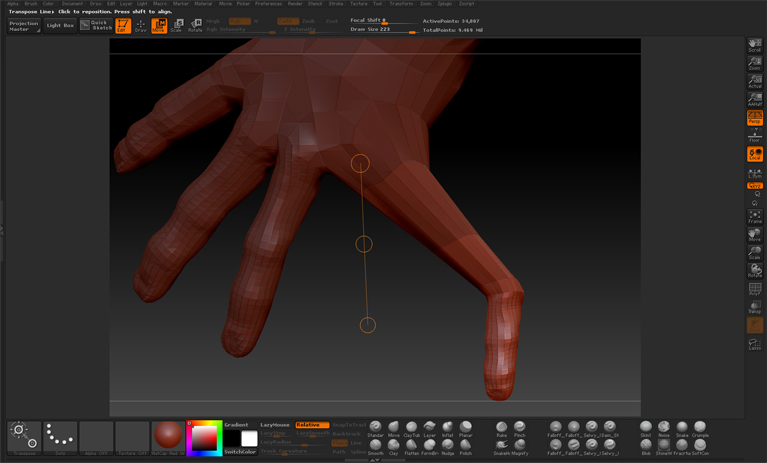Viewport: 767px width, 463px height.
Task: Toggle the Floor grid
Action: (754, 136)
